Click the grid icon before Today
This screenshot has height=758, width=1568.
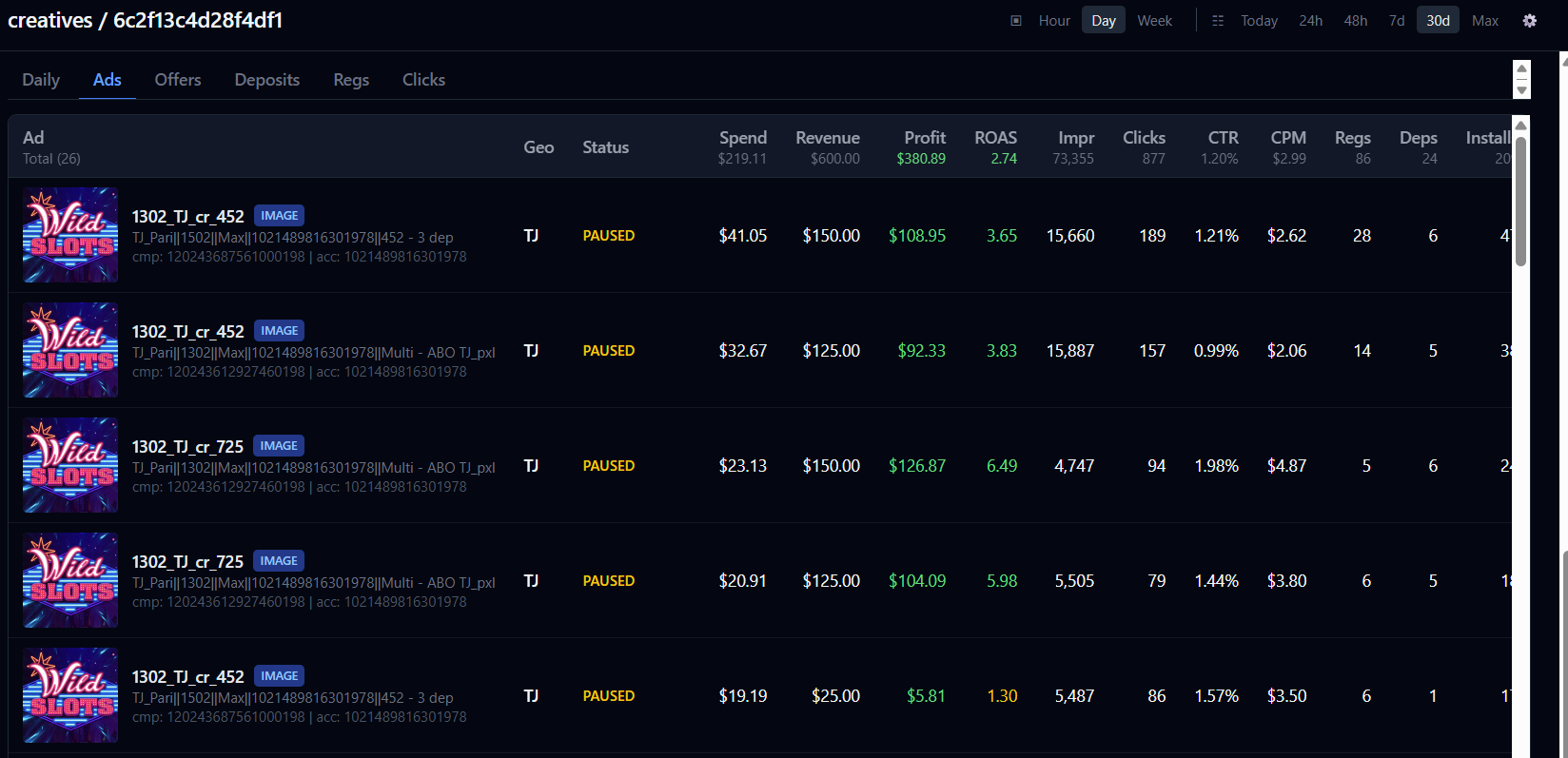[1218, 21]
